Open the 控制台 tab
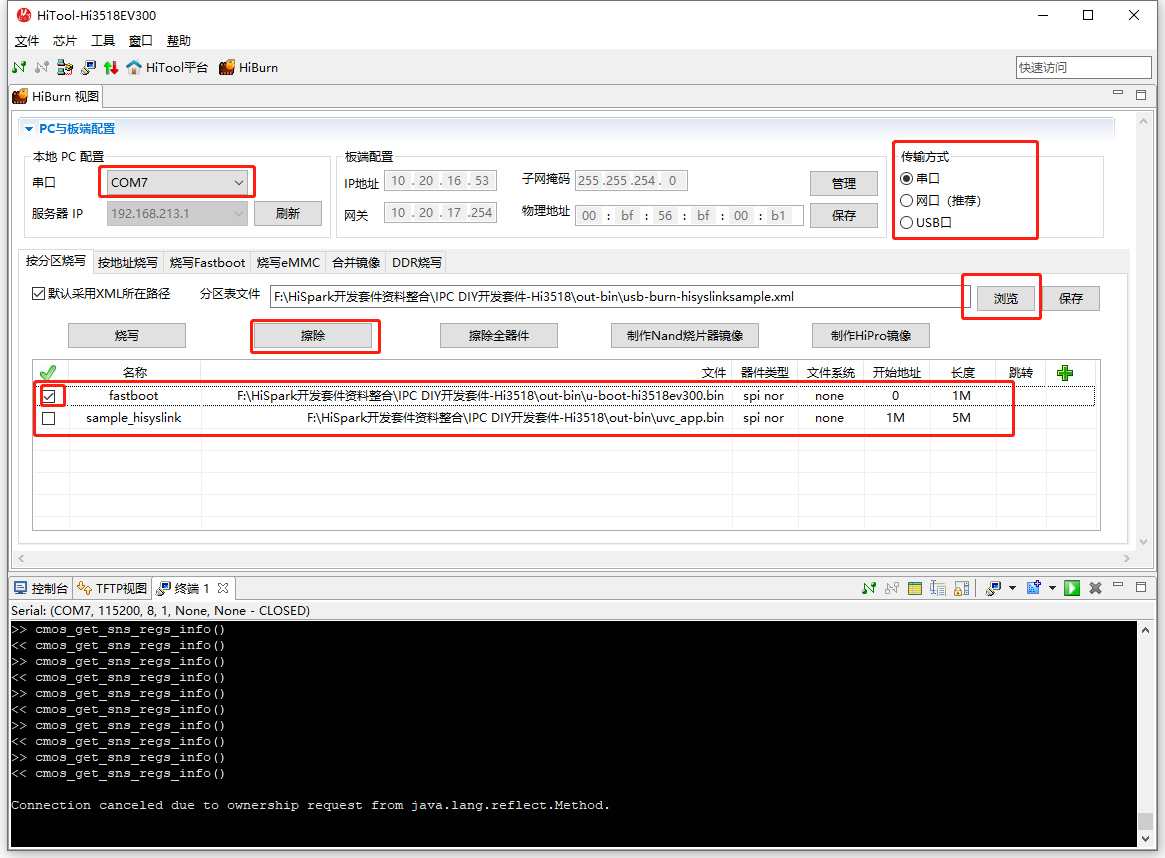1165x858 pixels. (x=42, y=588)
